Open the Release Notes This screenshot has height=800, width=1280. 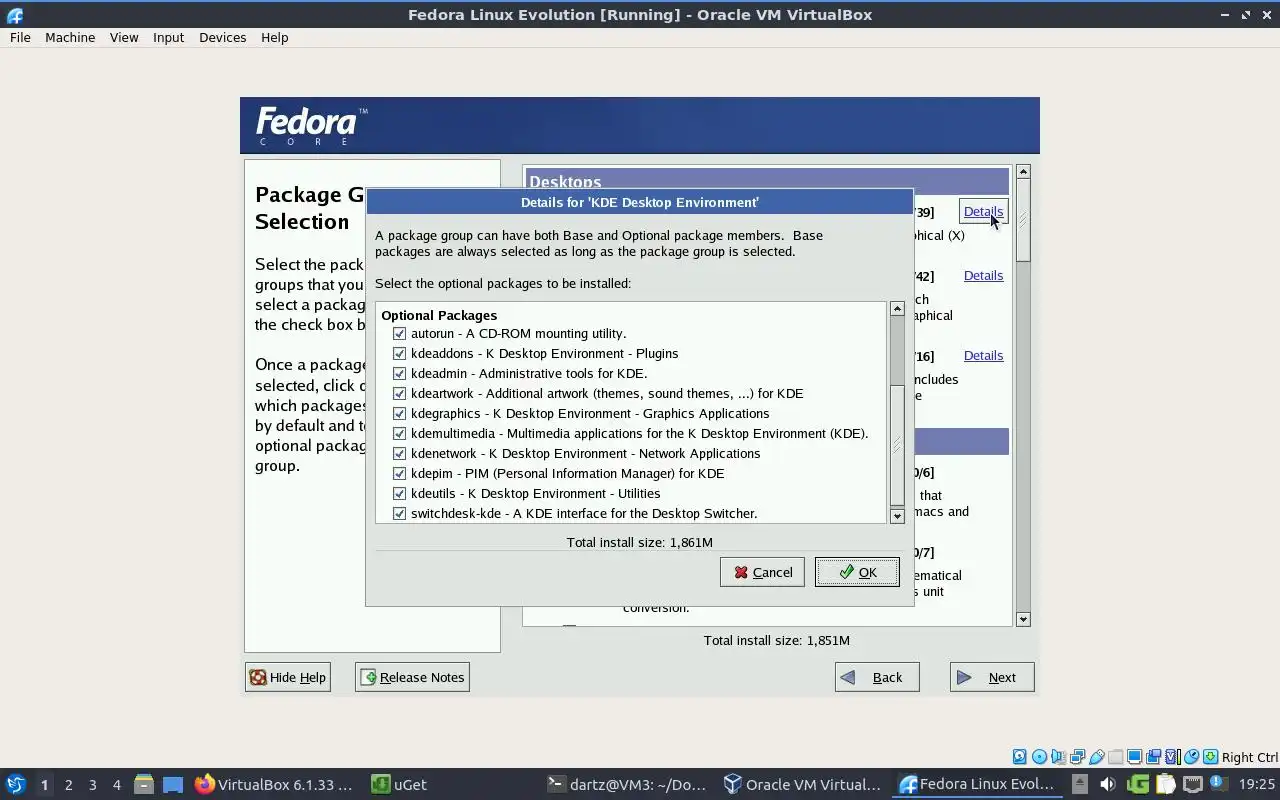pos(412,677)
